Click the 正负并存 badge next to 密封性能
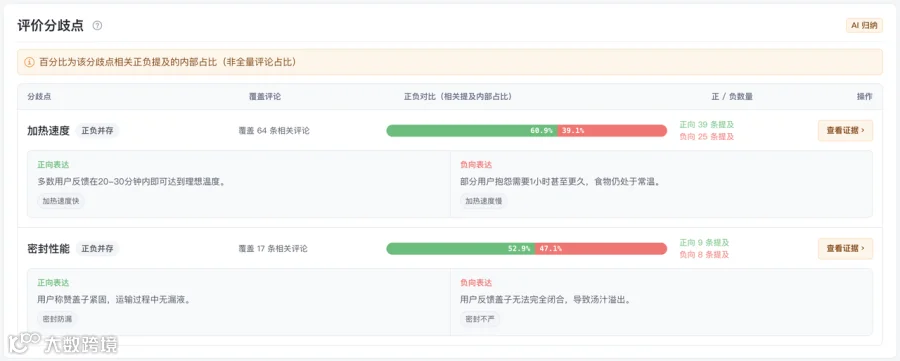This screenshot has height=361, width=900. [x=98, y=249]
